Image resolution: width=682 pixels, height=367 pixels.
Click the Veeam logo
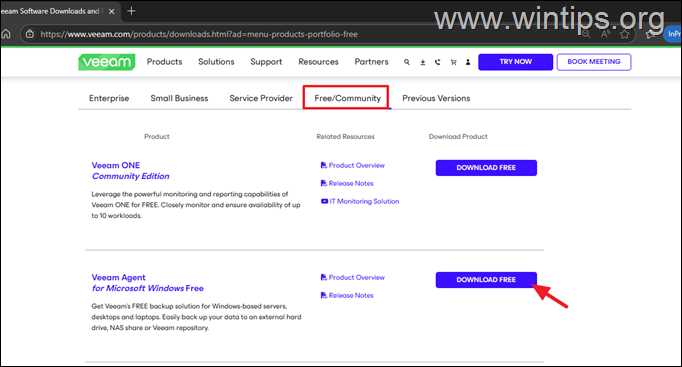107,62
